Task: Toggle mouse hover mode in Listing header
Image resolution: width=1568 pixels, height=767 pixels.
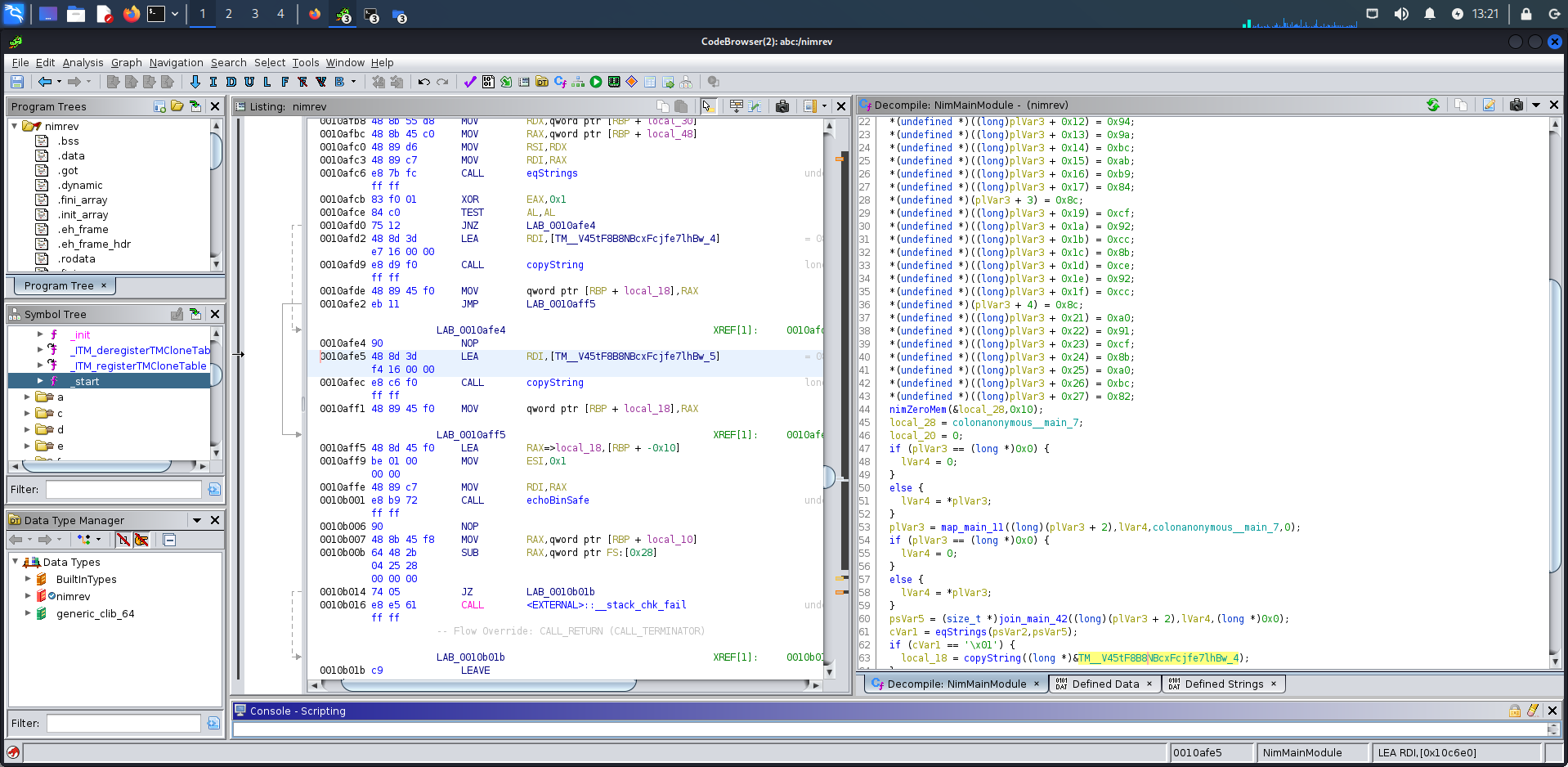Action: pyautogui.click(x=708, y=106)
